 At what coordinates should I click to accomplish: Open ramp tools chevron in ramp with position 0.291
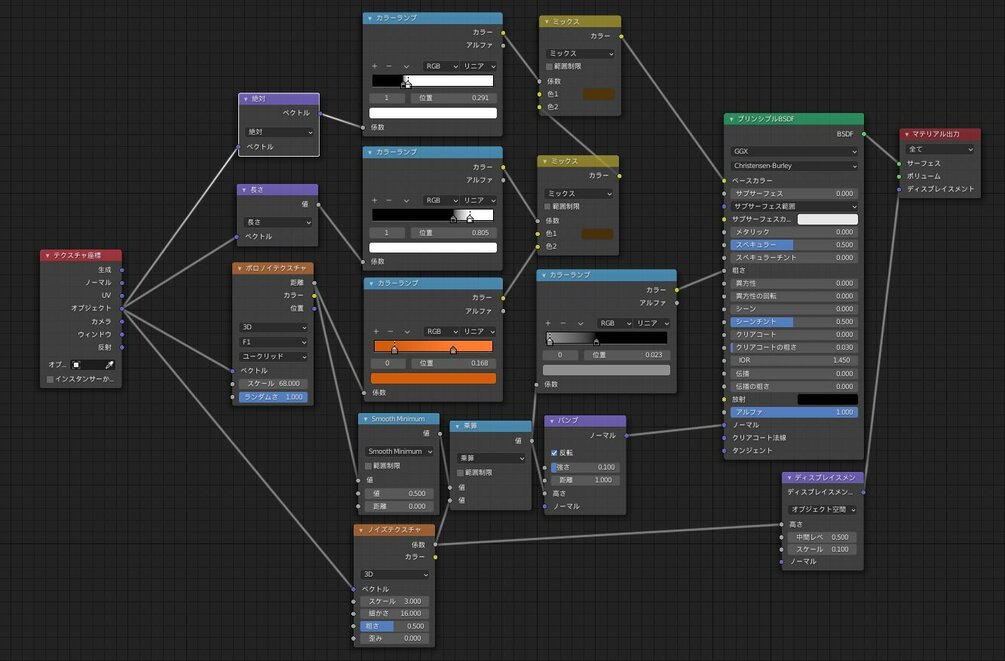point(406,66)
